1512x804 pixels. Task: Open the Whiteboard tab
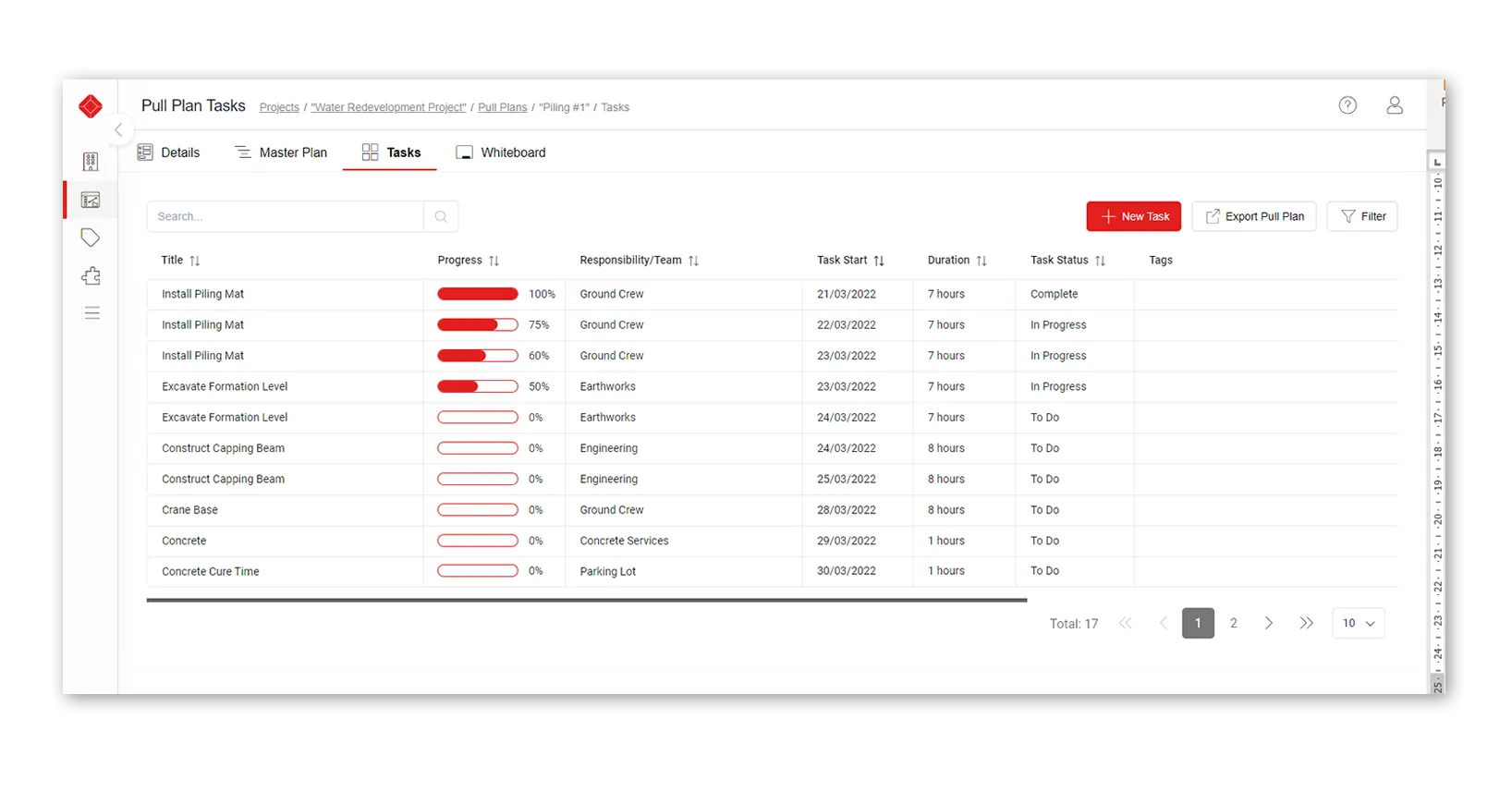(501, 152)
